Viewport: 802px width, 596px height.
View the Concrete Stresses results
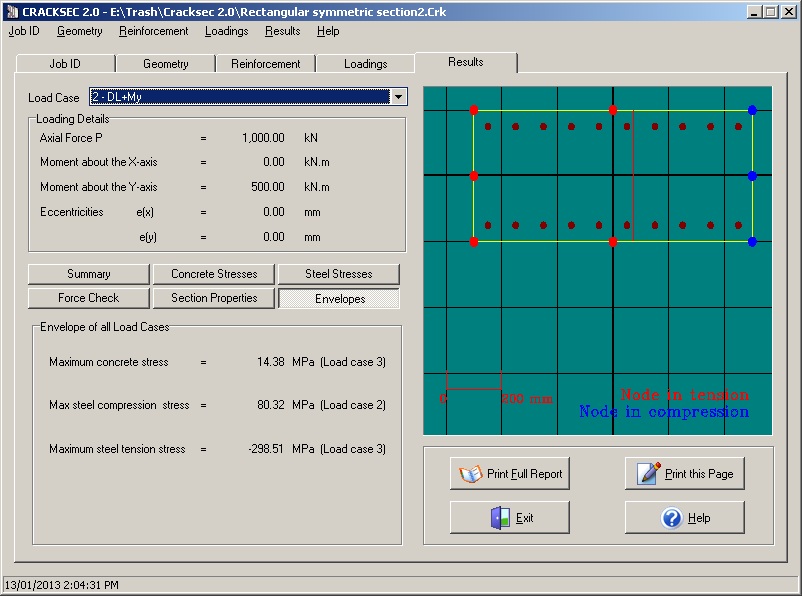pyautogui.click(x=214, y=274)
